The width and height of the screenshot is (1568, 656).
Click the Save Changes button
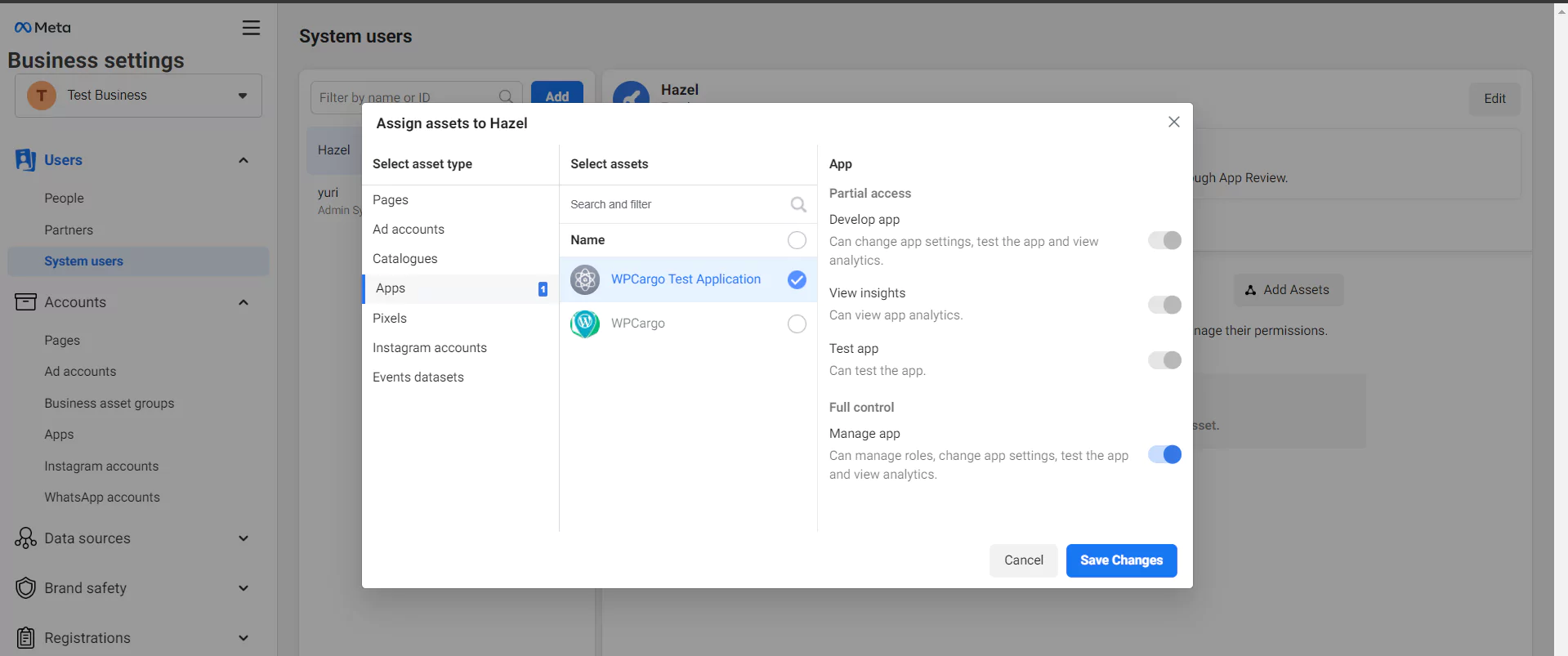click(1121, 560)
